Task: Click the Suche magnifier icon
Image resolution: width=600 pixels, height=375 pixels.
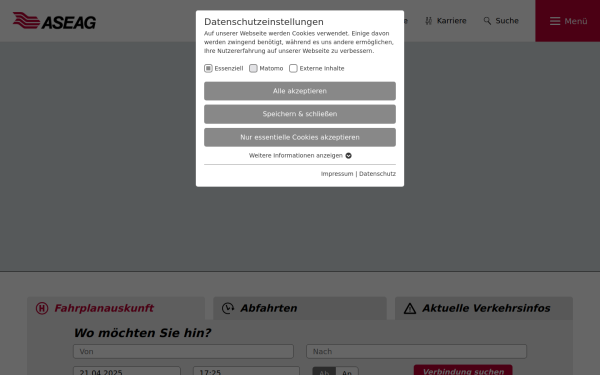Action: pyautogui.click(x=487, y=21)
